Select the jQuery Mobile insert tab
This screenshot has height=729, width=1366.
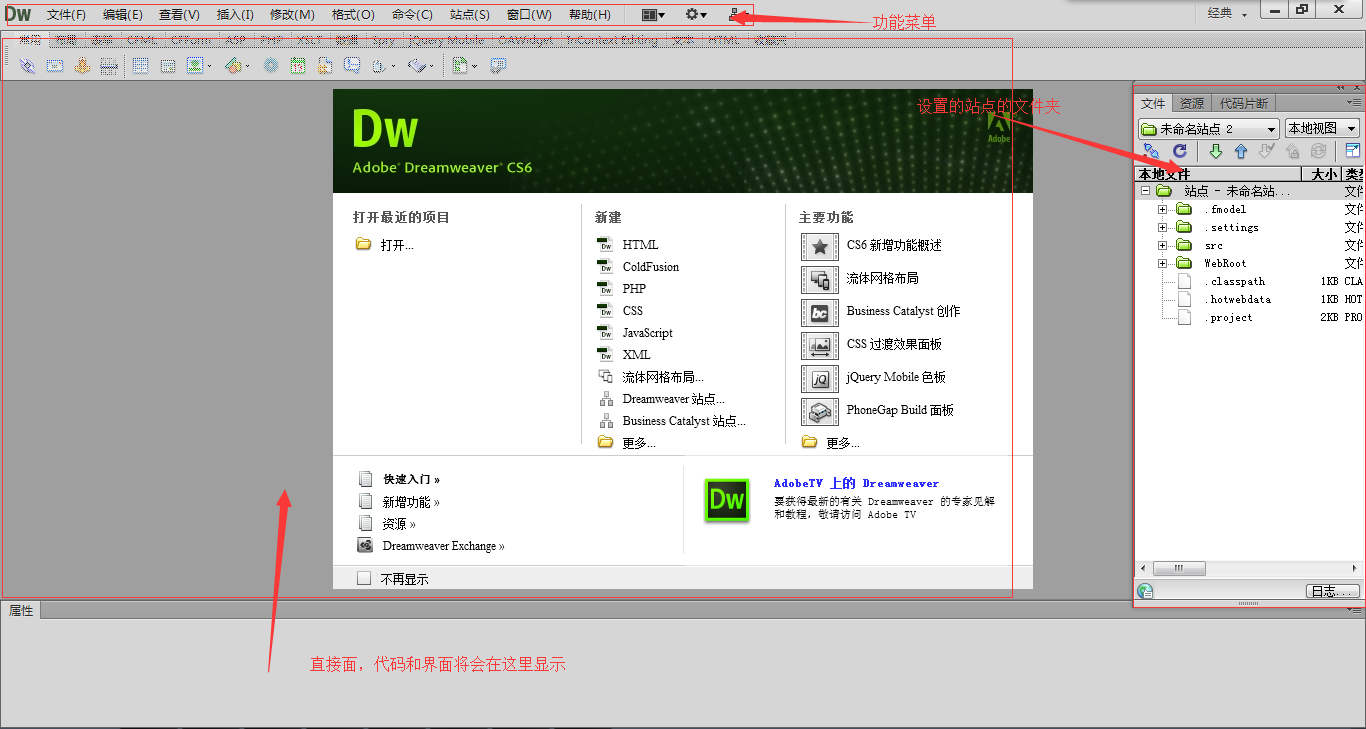point(446,40)
